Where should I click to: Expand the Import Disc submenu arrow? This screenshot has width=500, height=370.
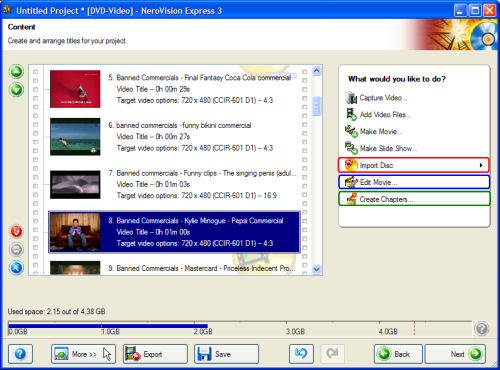pyautogui.click(x=481, y=165)
